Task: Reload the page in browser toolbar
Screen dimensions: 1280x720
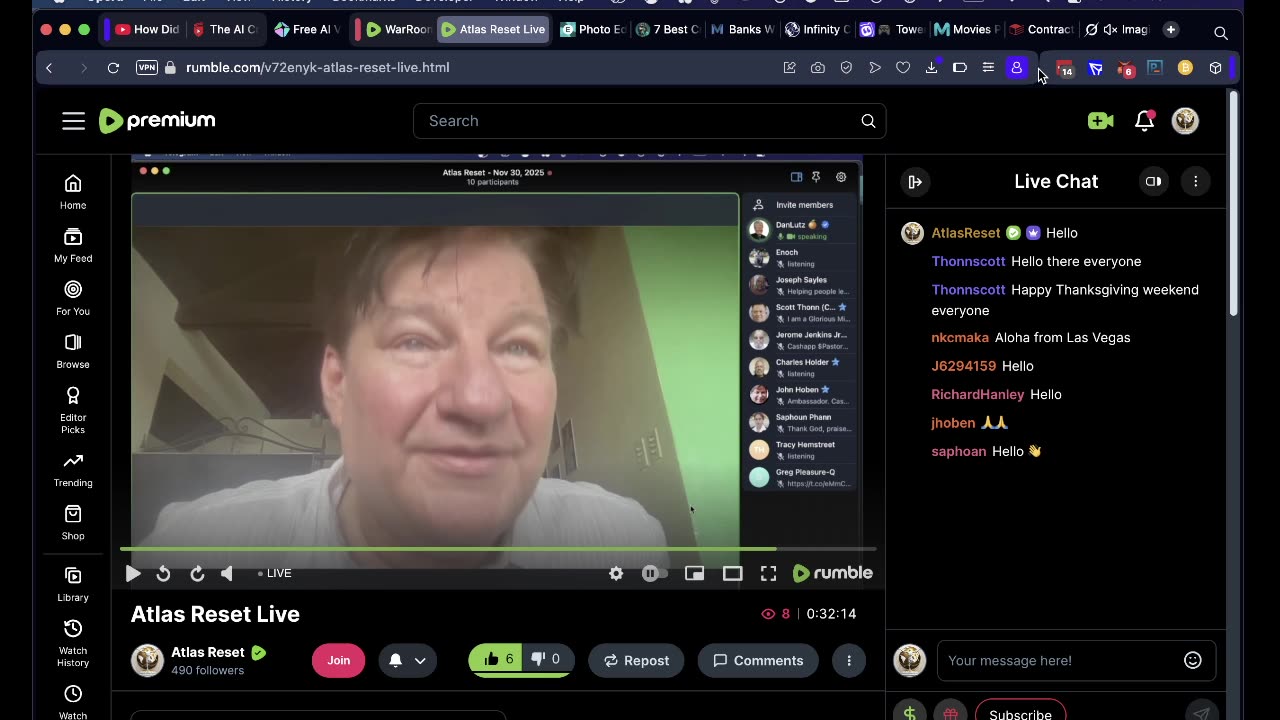Action: tap(113, 67)
